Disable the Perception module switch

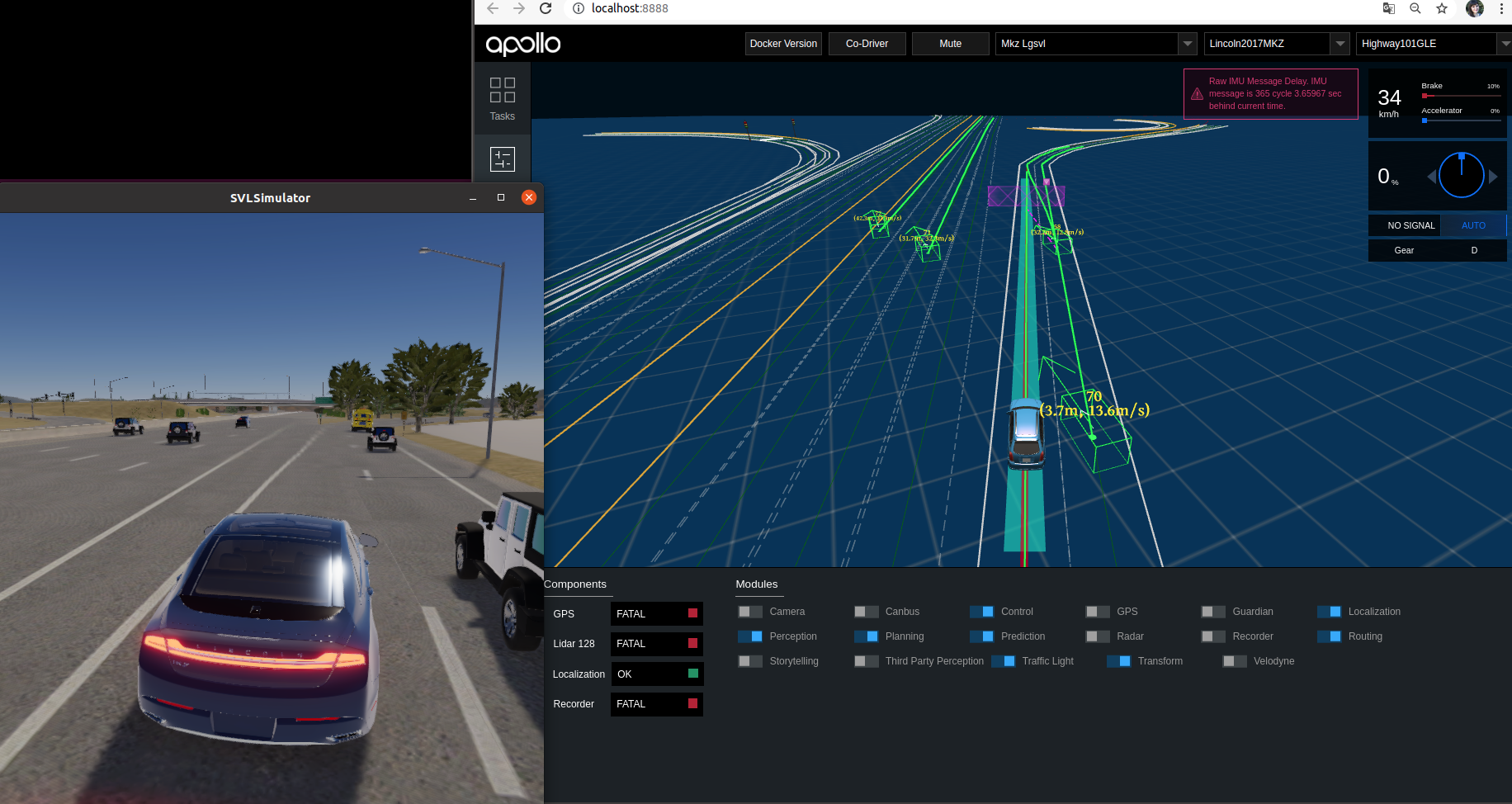[750, 636]
